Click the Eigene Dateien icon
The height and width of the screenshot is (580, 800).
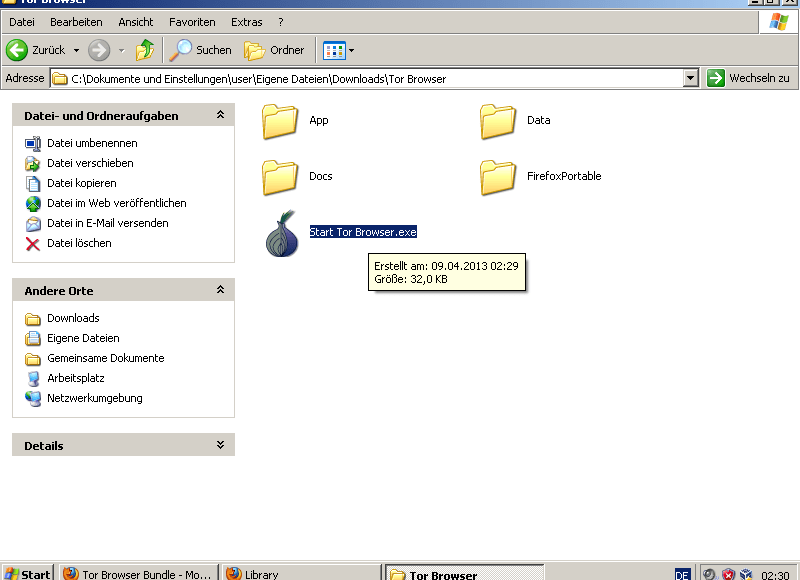click(33, 339)
